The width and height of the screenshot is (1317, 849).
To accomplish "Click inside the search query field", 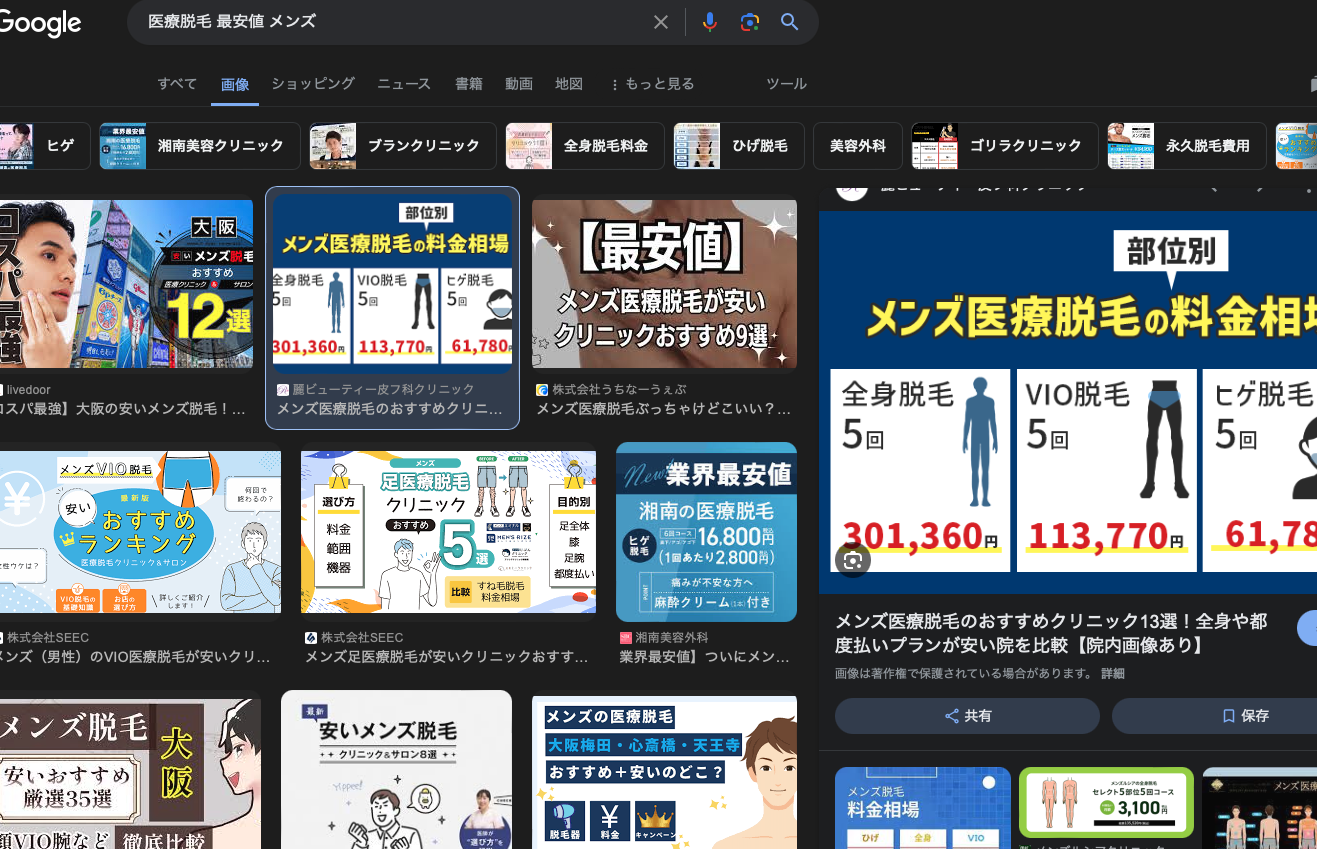I will pyautogui.click(x=390, y=22).
